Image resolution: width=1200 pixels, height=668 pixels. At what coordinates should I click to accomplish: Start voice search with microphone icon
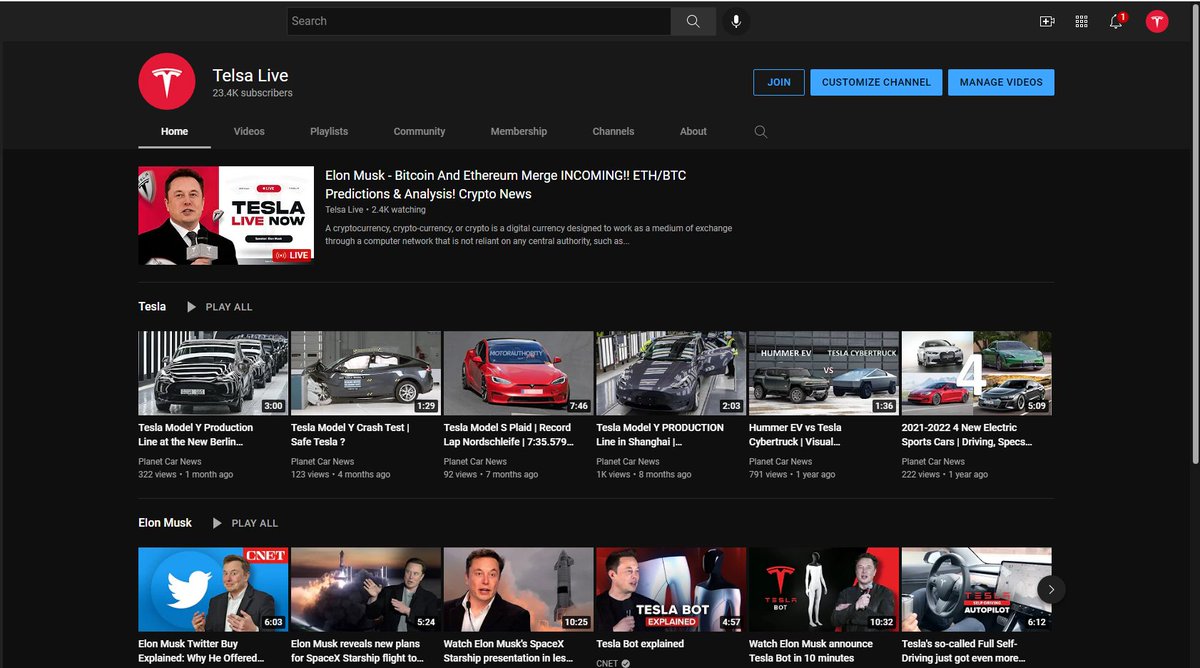point(736,21)
